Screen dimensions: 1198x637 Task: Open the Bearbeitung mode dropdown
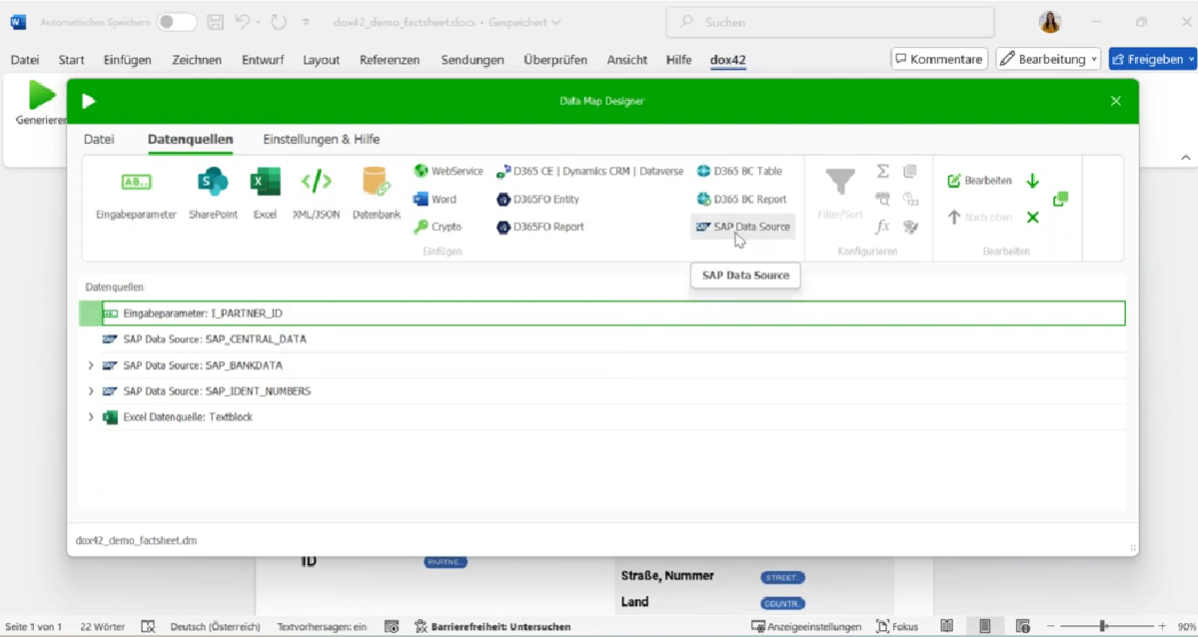coord(1048,59)
